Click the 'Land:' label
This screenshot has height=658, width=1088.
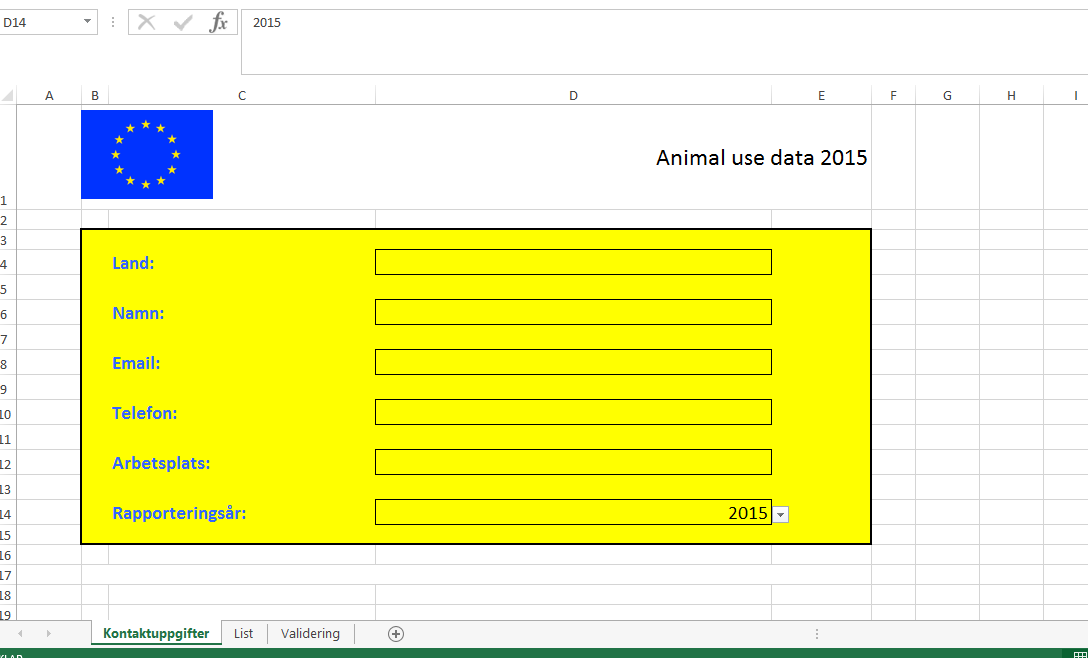(x=133, y=263)
